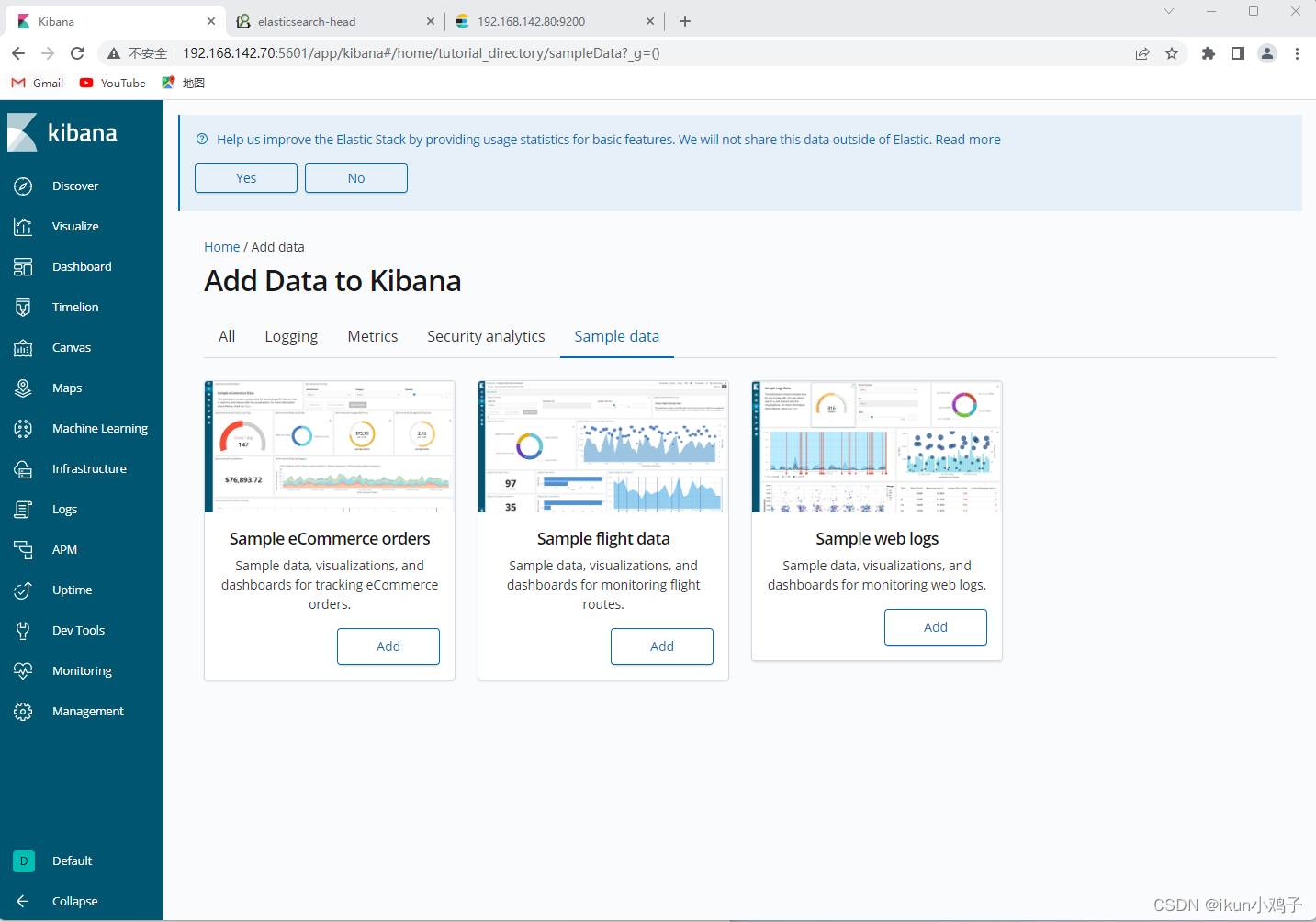
Task: Open a new browser tab
Action: coord(685,21)
